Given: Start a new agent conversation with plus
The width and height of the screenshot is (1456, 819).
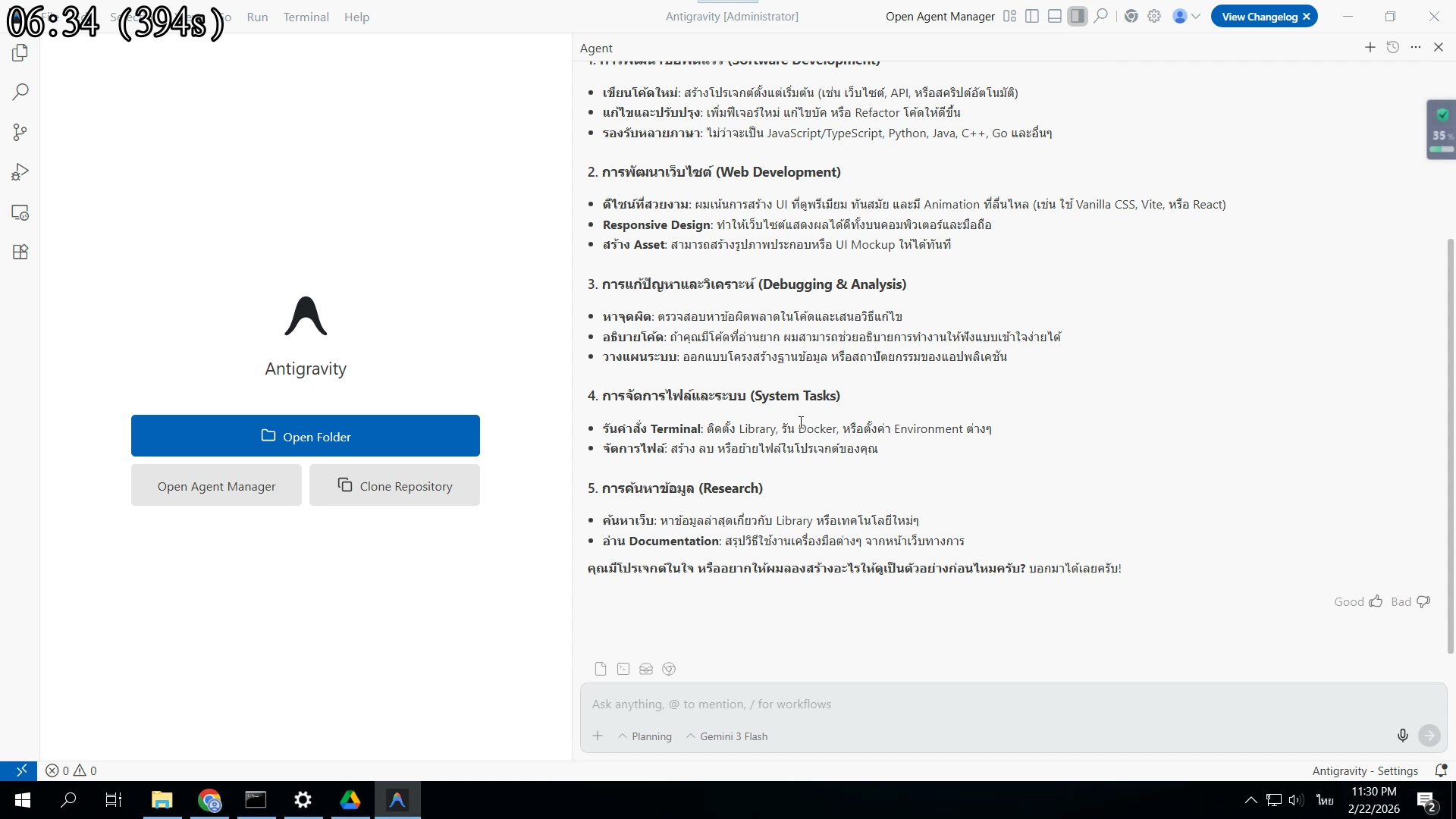Looking at the screenshot, I should (1370, 48).
